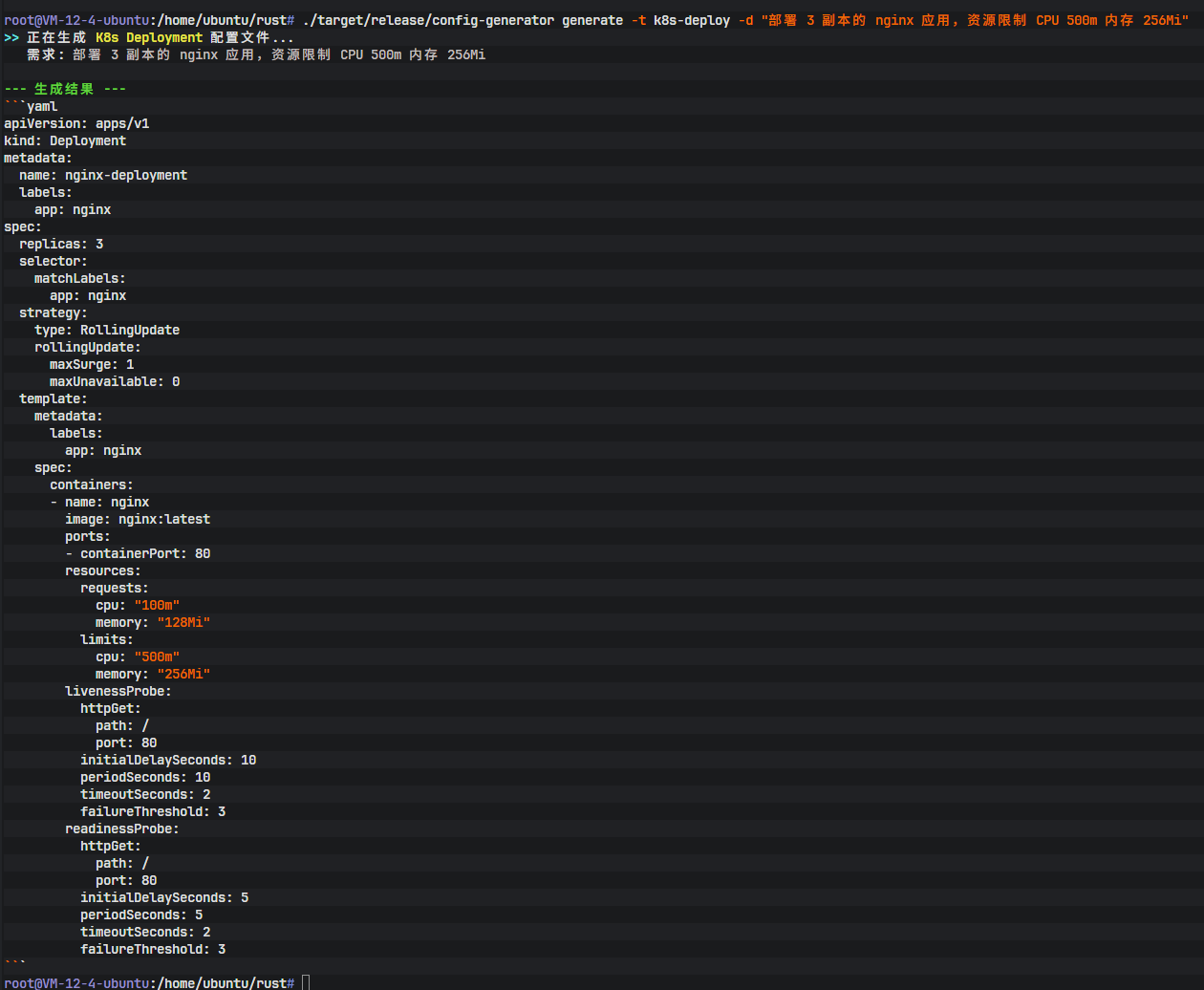
Task: Click 'image: nginx:latest' text
Action: tap(138, 519)
